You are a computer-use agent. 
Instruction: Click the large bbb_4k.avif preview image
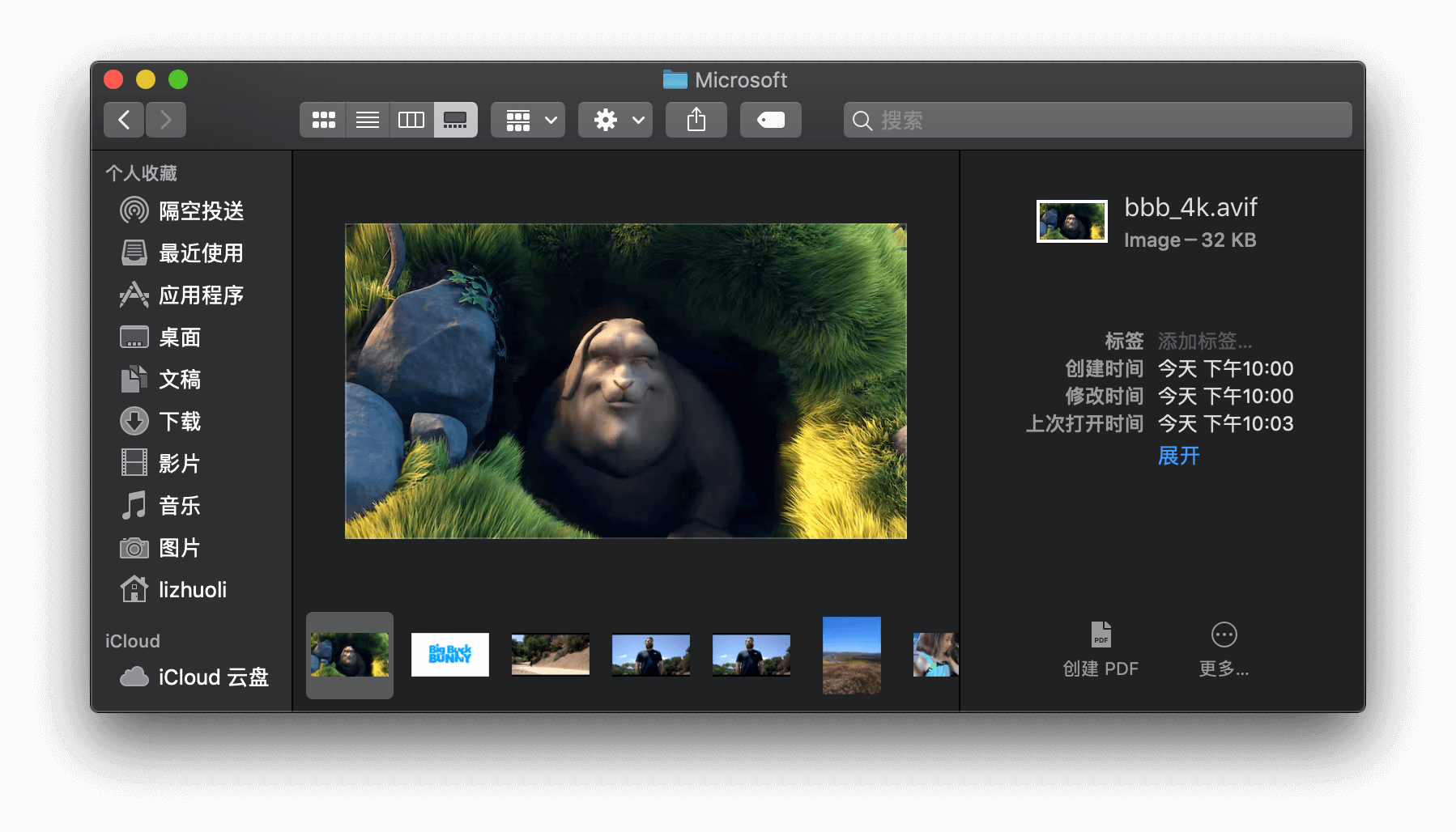[626, 381]
